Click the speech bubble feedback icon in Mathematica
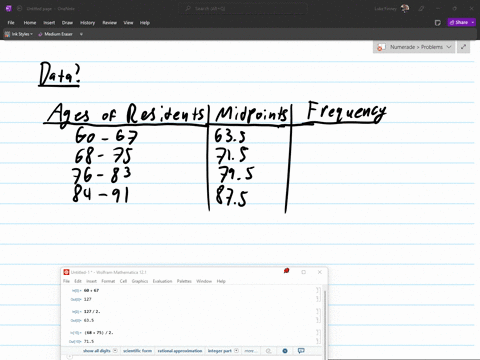Screen dimensions: 480x360 (x=301, y=351)
